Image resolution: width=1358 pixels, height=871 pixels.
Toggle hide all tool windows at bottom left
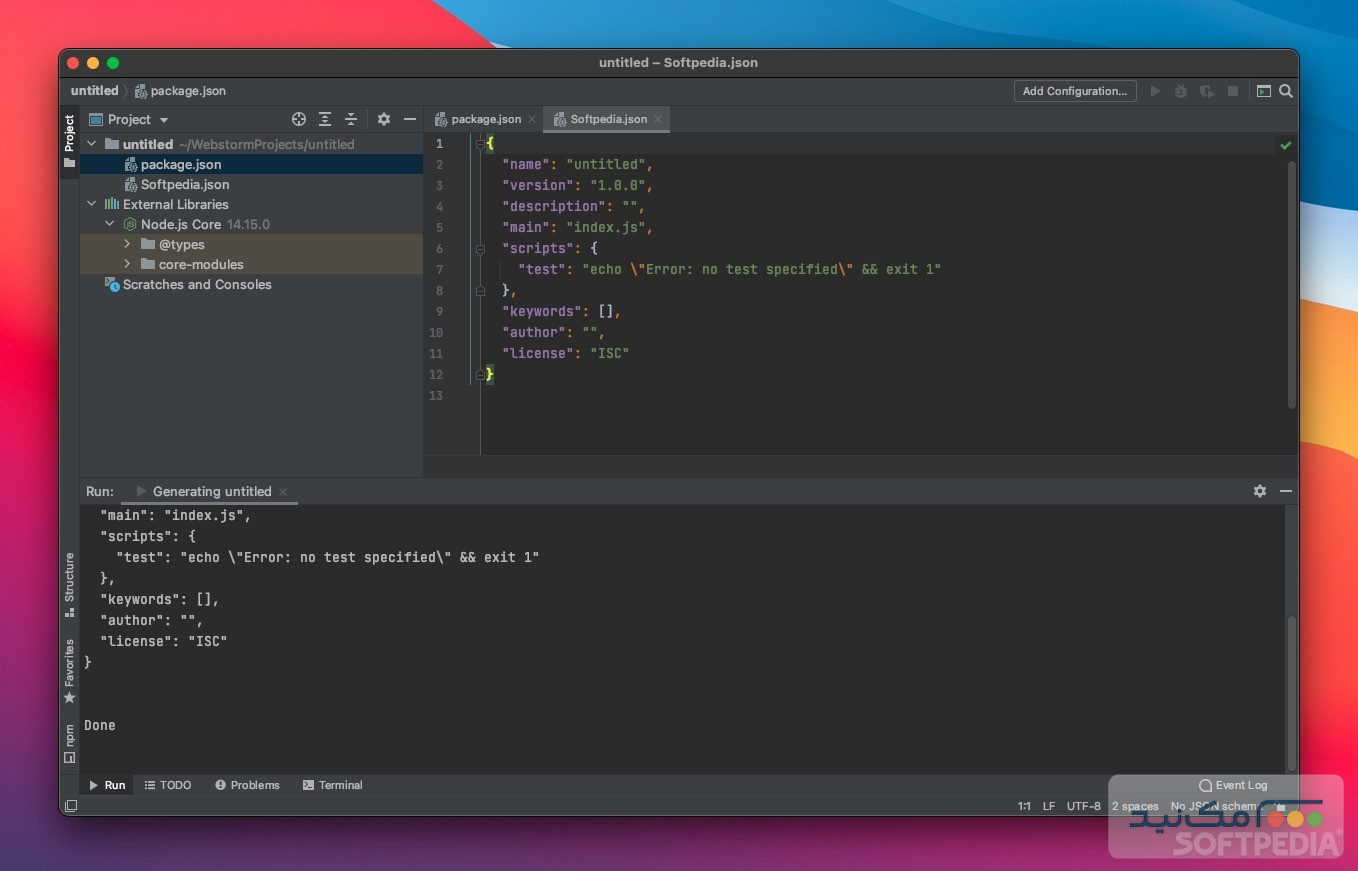pyautogui.click(x=70, y=806)
